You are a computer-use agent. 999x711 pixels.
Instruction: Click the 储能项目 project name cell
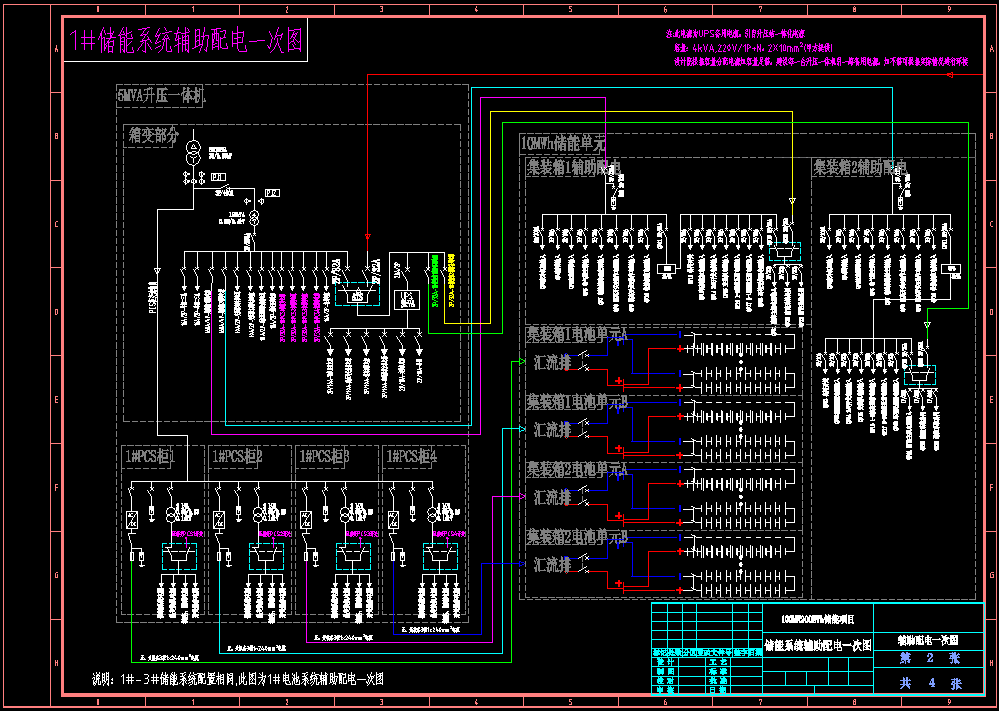pyautogui.click(x=818, y=618)
